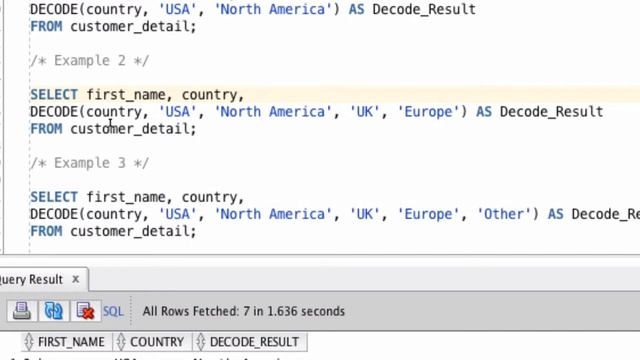Click 'Europe' in the Example 2 DECODE line

(x=428, y=112)
